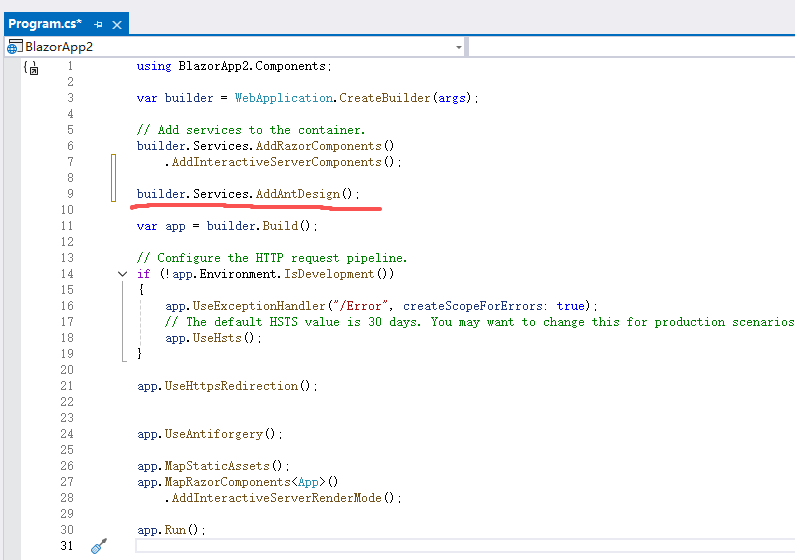Click 'UseAntiforgery' on line 24
The height and width of the screenshot is (560, 795).
click(213, 434)
